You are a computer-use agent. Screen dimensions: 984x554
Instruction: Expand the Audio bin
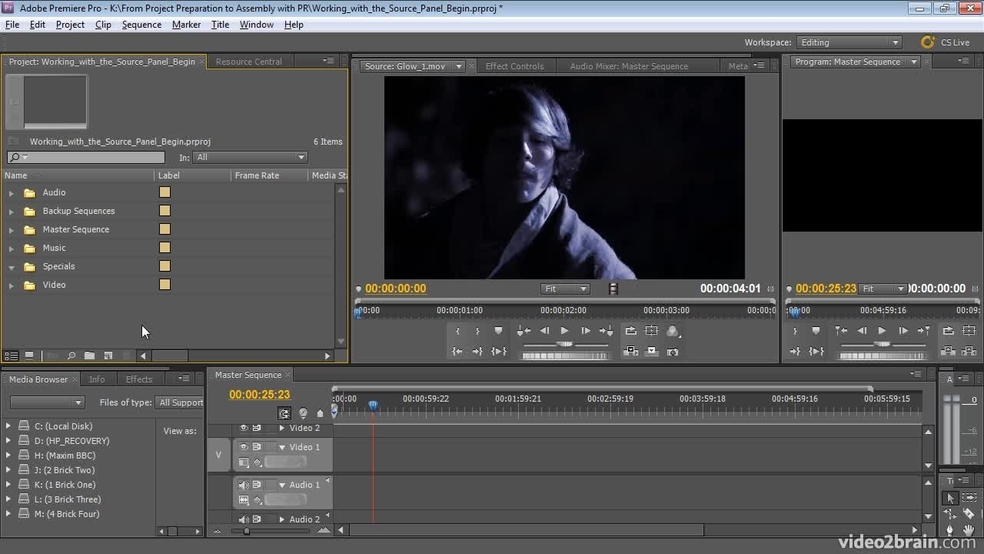(x=11, y=193)
